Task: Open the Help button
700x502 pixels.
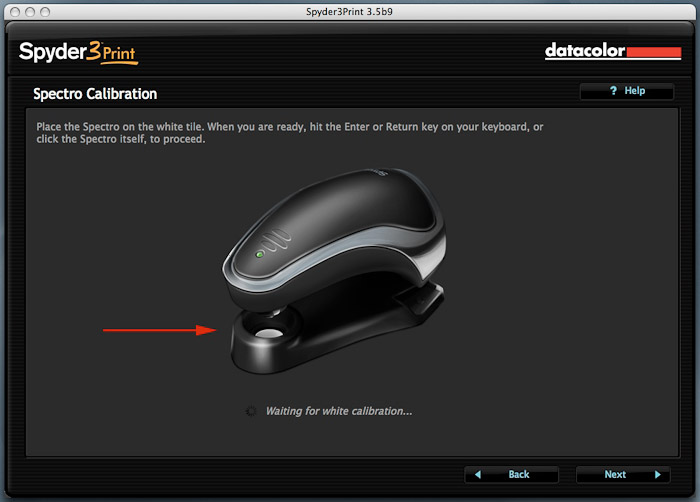Action: [627, 91]
